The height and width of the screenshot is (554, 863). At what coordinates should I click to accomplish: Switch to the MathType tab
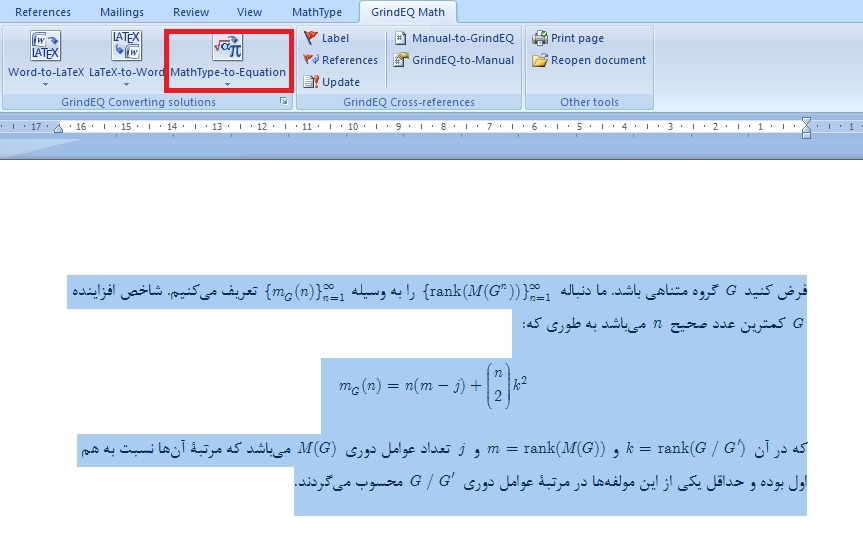316,12
